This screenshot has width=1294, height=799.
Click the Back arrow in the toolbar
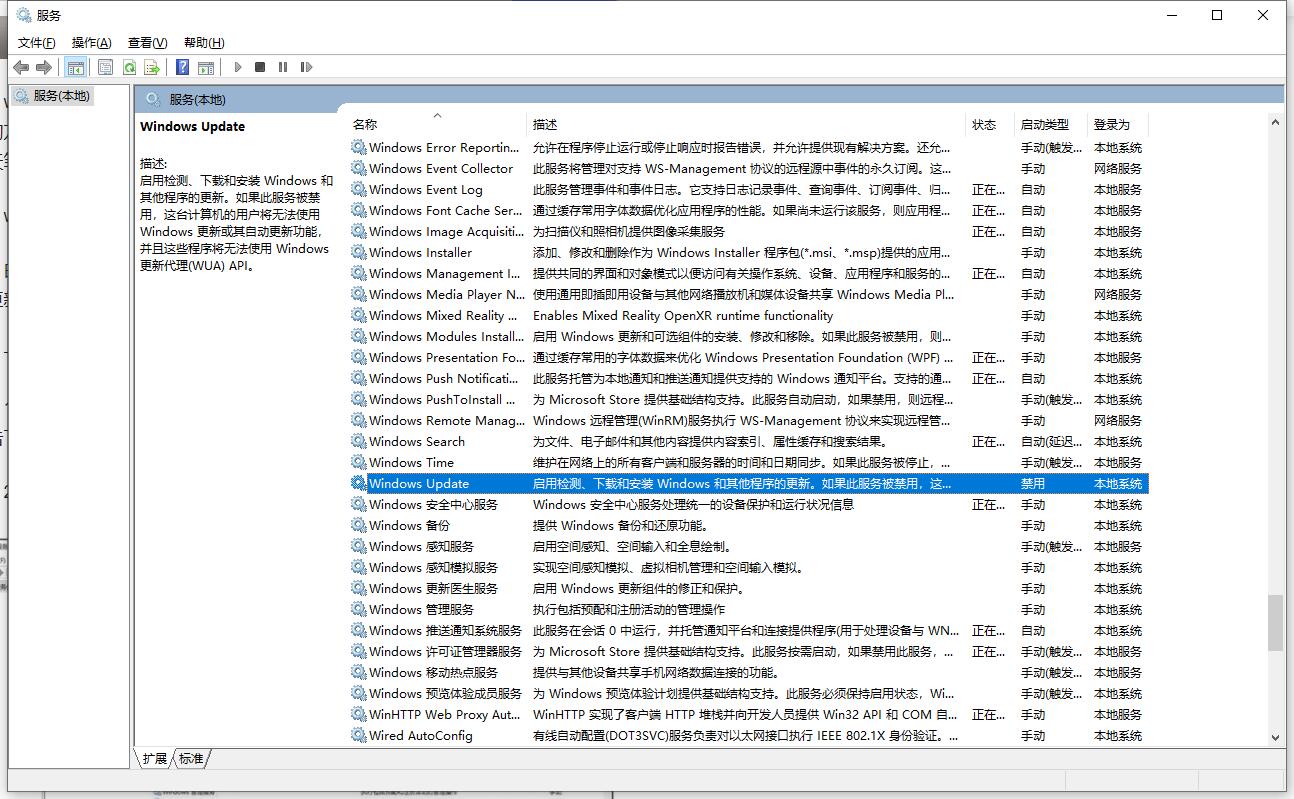click(x=21, y=67)
